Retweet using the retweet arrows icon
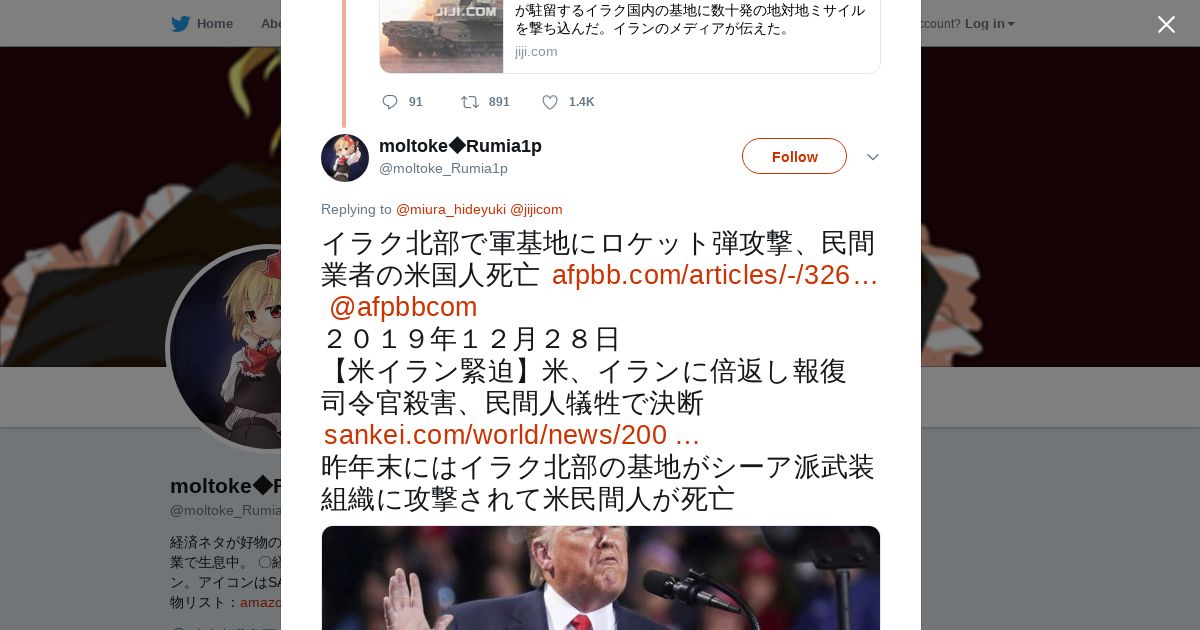This screenshot has width=1200, height=630. [x=469, y=102]
